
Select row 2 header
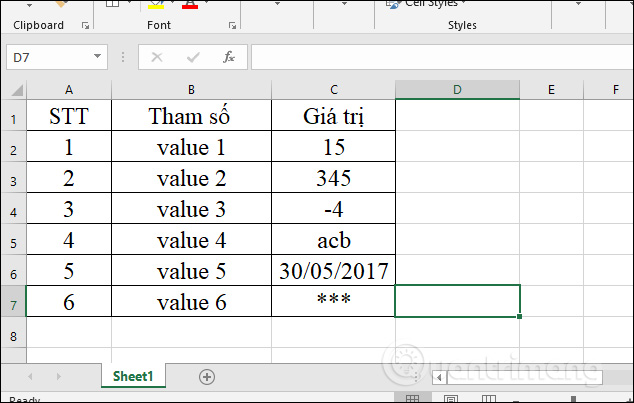[13, 147]
